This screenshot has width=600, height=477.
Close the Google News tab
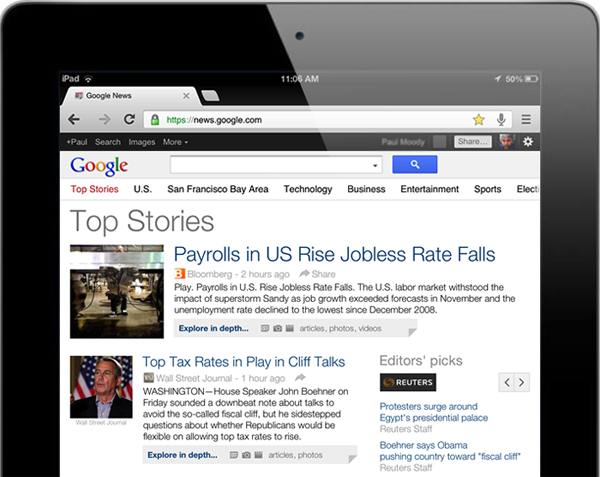point(186,96)
